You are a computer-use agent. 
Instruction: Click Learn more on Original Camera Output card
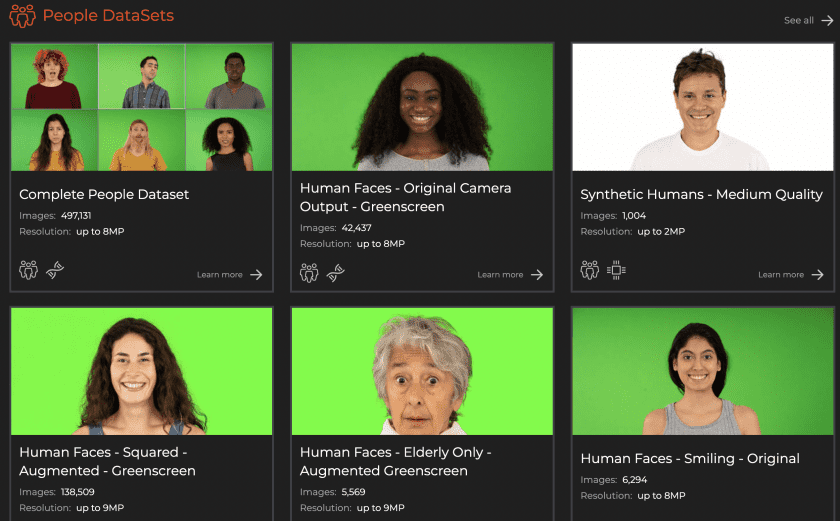500,275
